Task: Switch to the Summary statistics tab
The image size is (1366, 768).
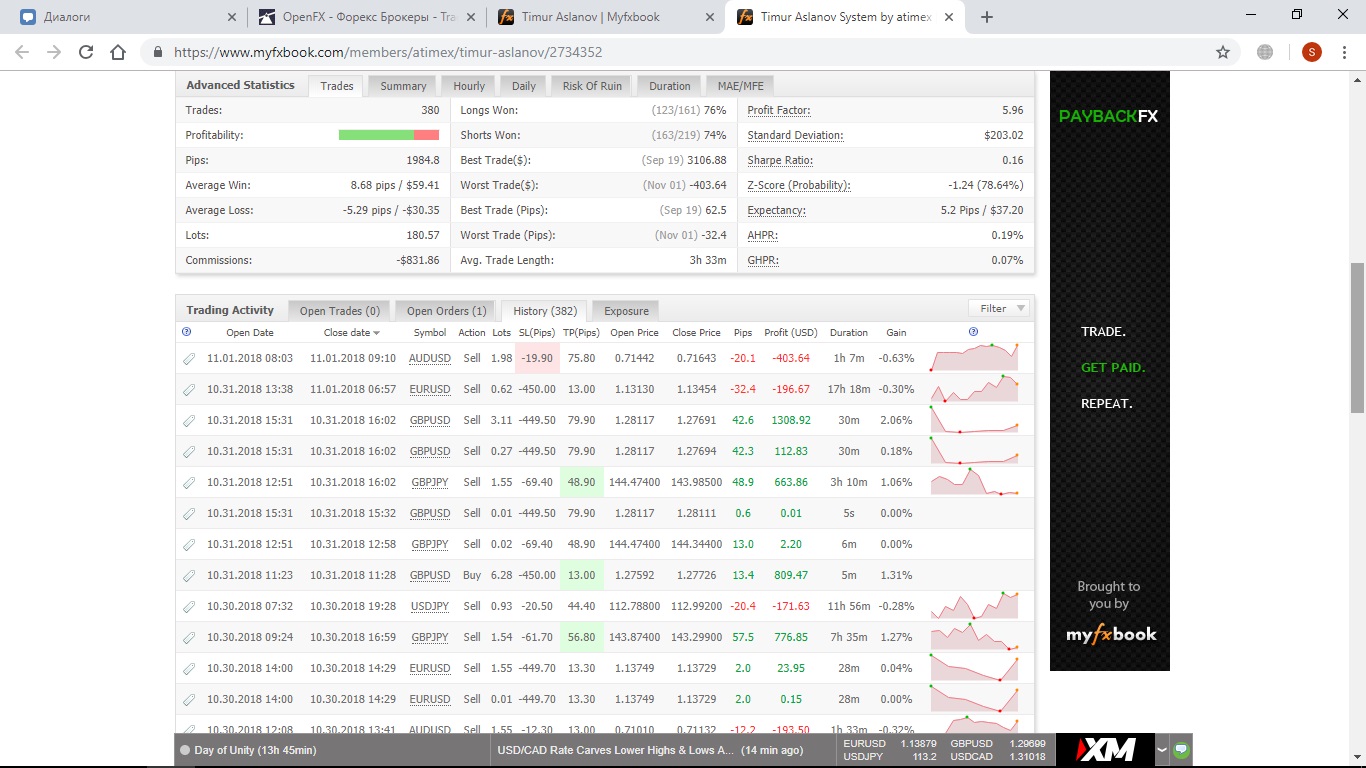Action: [403, 86]
